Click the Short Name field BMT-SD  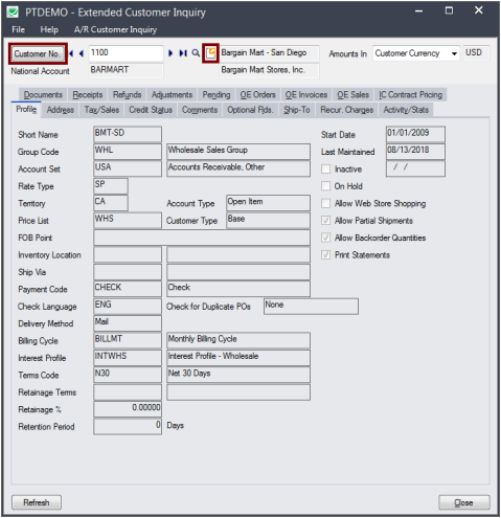[x=127, y=134]
